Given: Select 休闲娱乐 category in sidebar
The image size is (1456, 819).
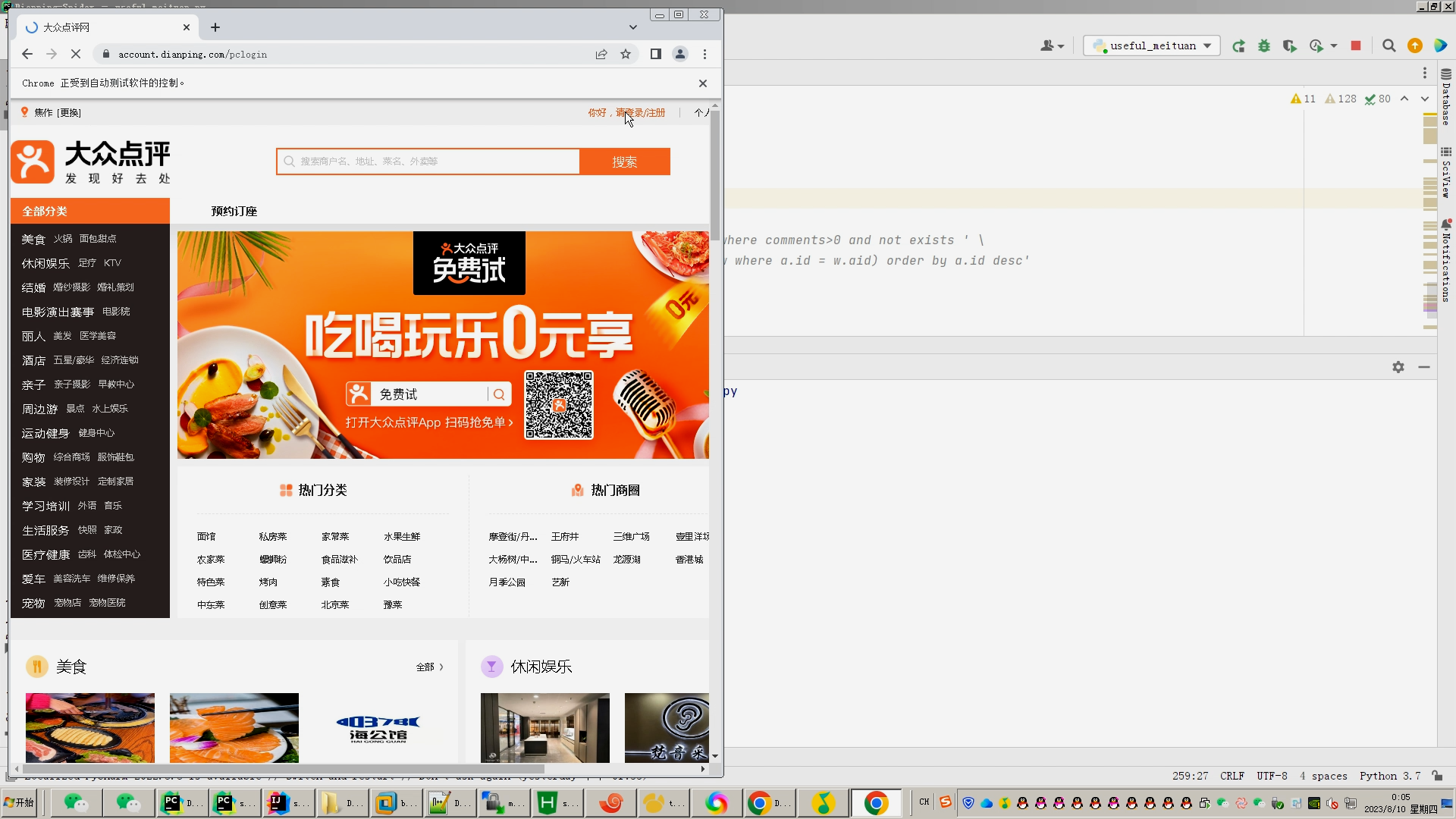Looking at the screenshot, I should pos(45,263).
